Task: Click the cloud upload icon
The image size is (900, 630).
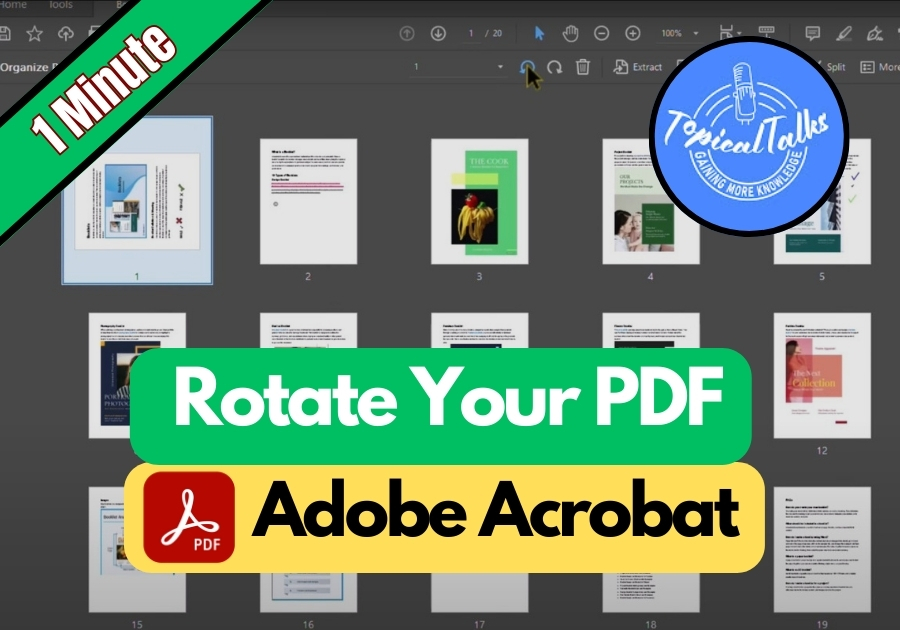Action: (66, 33)
